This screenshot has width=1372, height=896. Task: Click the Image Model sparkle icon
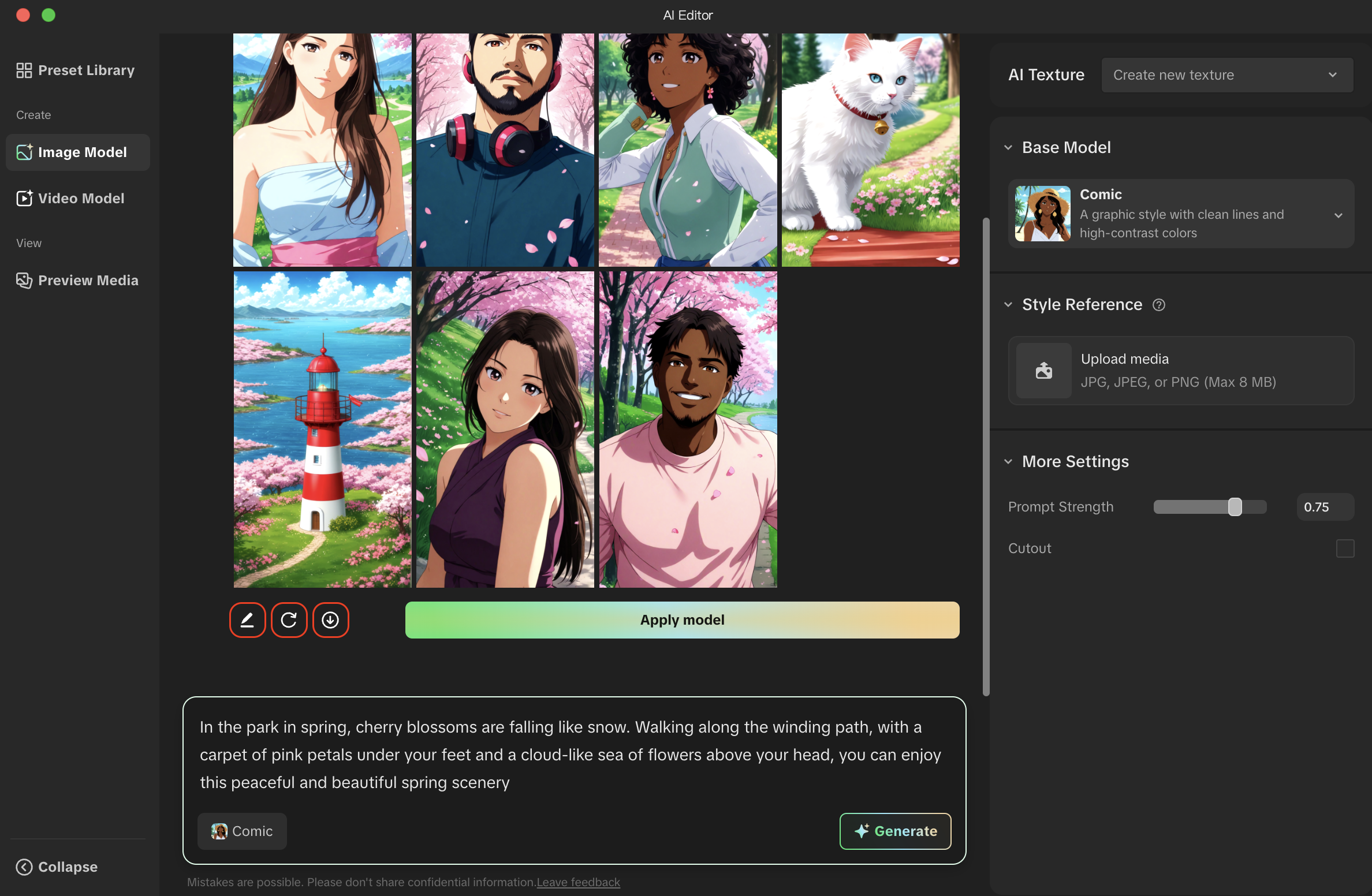[x=24, y=152]
